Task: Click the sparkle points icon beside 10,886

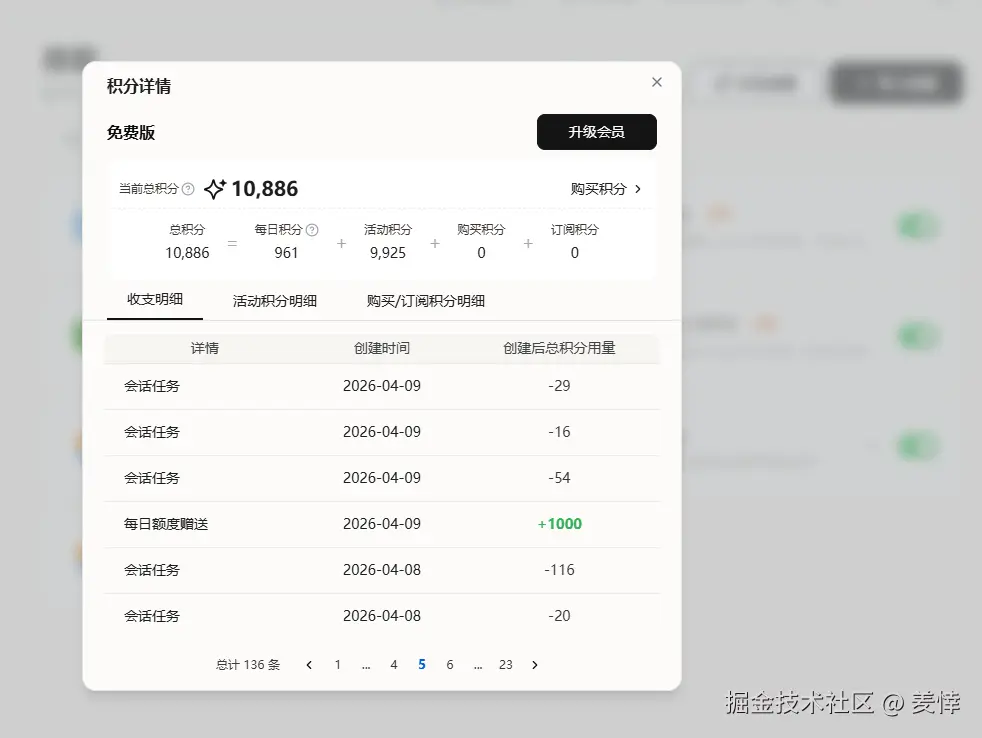Action: [213, 188]
